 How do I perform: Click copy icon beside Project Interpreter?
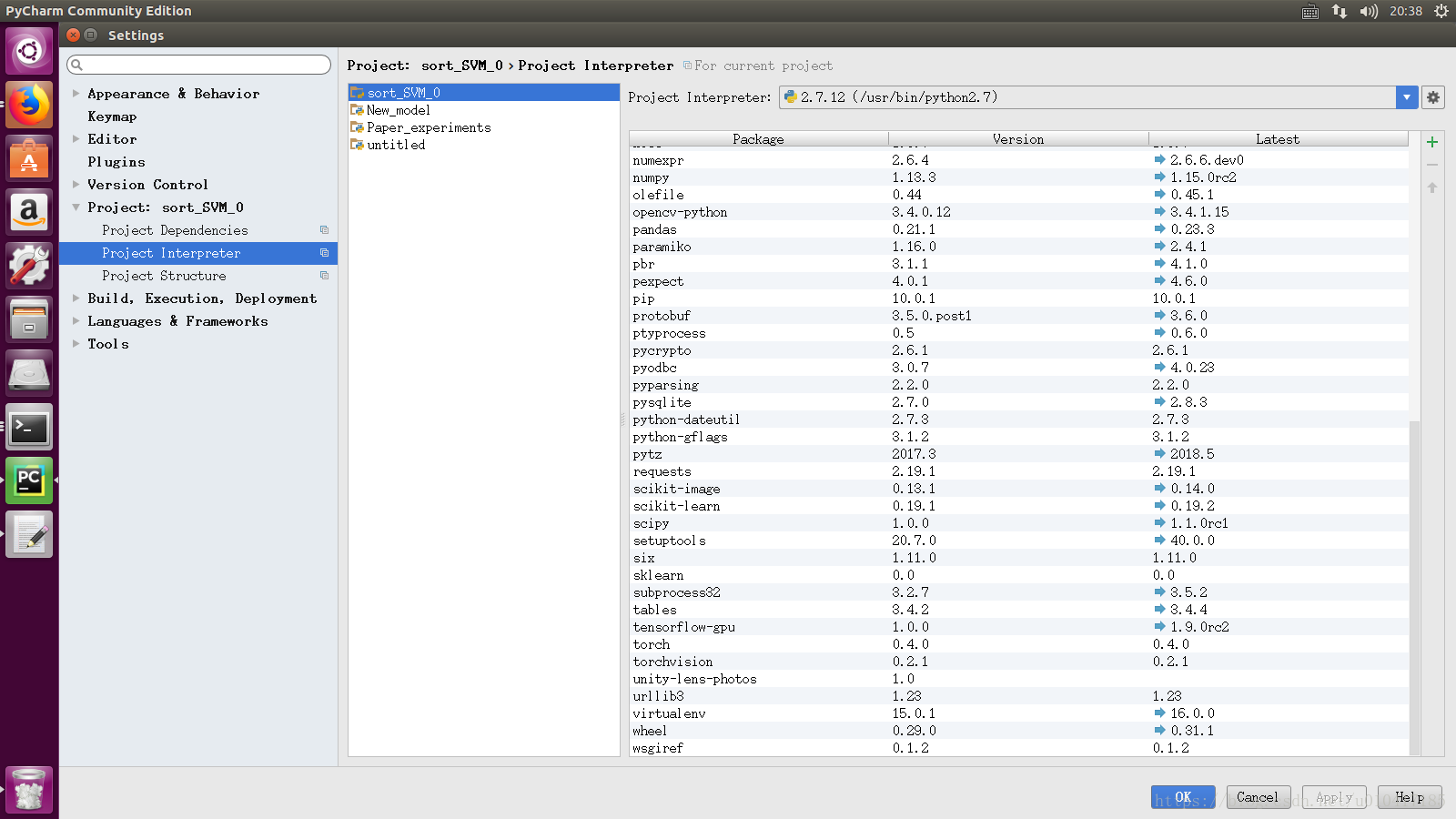[x=324, y=253]
